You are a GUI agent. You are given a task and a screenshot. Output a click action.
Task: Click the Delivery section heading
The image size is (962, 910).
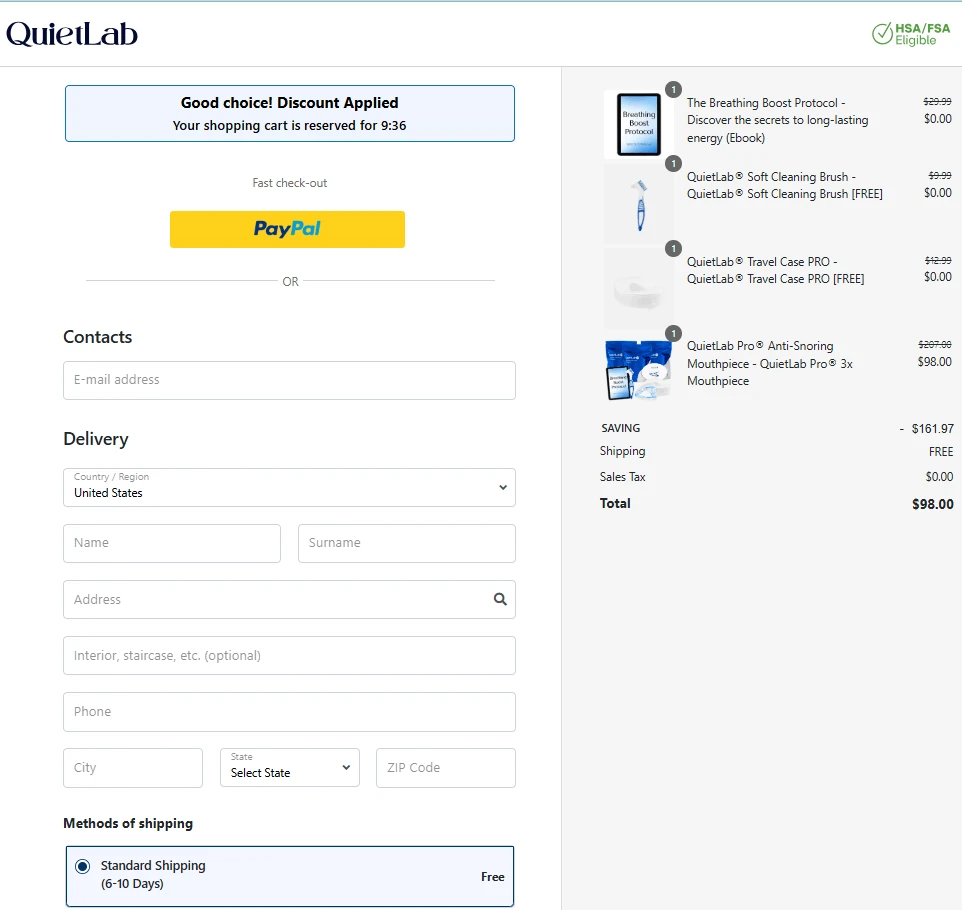(96, 439)
